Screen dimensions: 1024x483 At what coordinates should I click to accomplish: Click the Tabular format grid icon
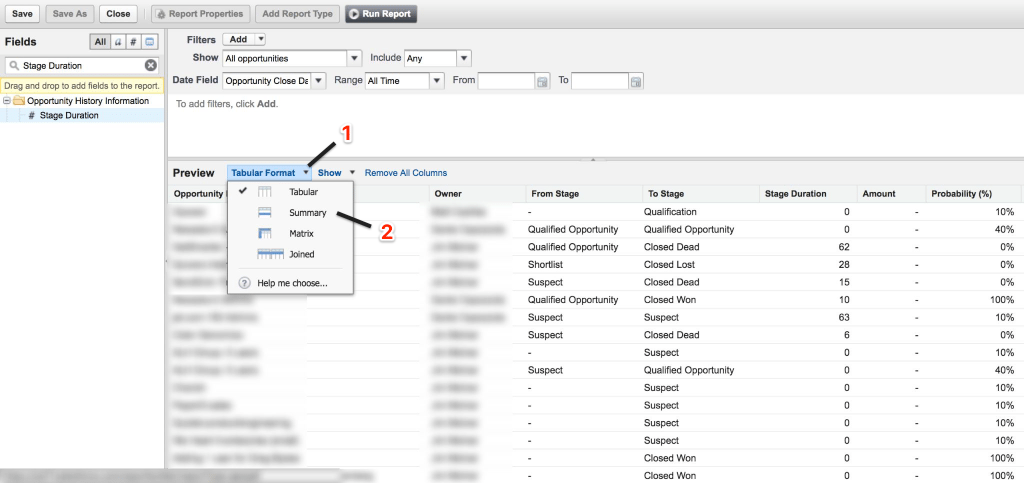tap(264, 192)
